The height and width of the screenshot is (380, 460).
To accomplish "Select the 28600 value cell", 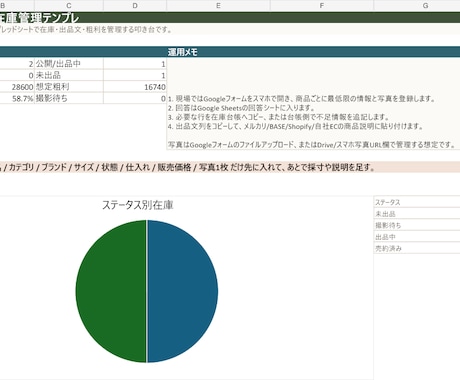I will tap(17, 87).
